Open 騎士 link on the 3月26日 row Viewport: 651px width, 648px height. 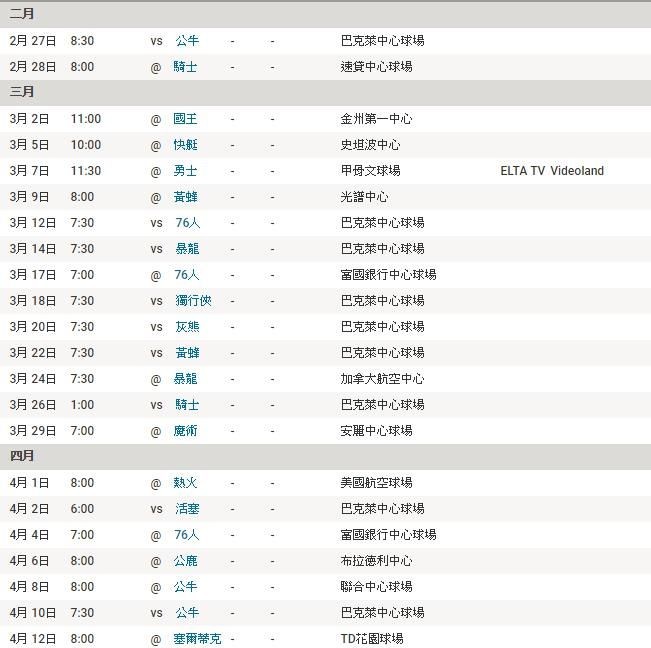[x=186, y=405]
